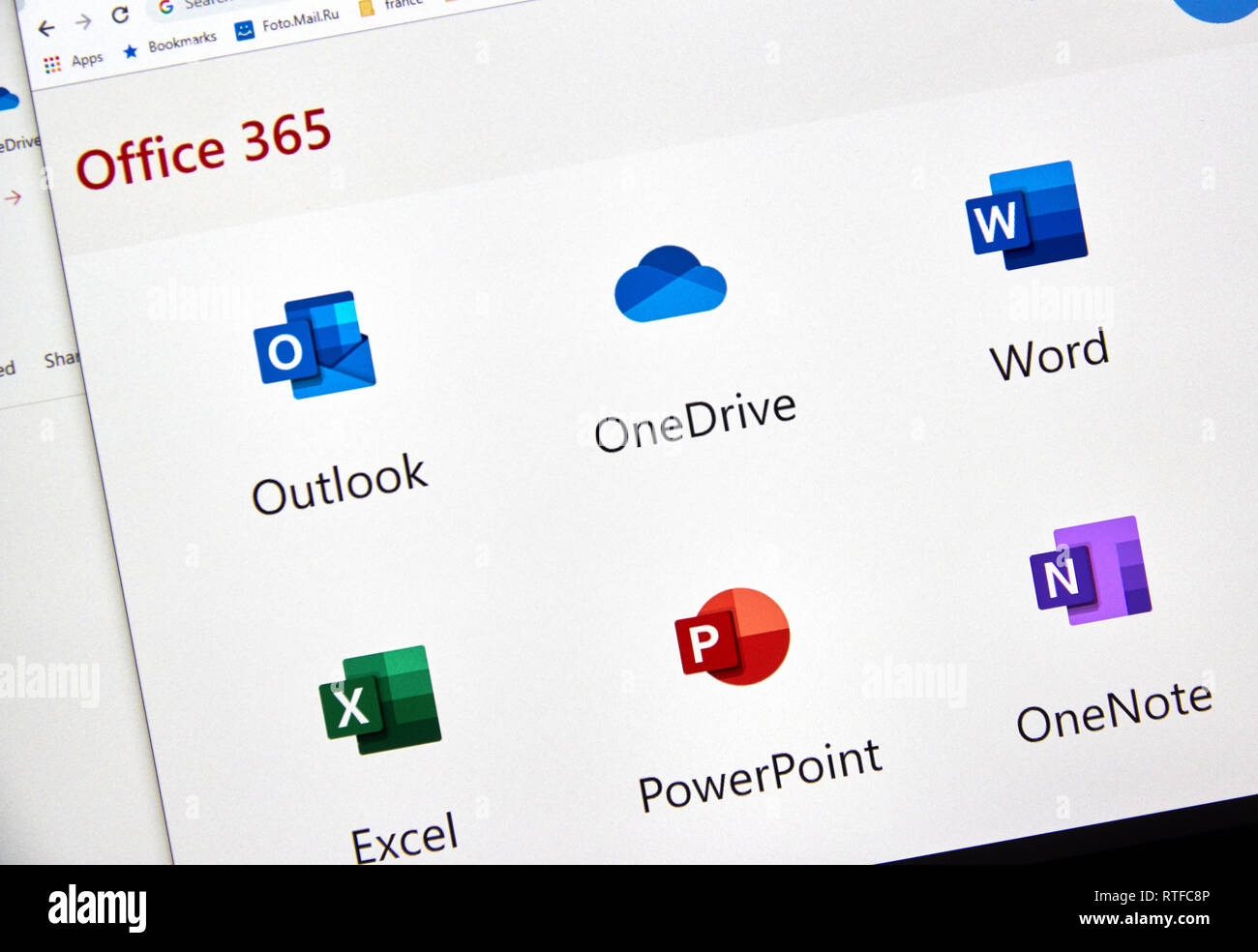This screenshot has height=952, width=1258.
Task: Click the 'PowerPoint' text label
Action: [761, 774]
